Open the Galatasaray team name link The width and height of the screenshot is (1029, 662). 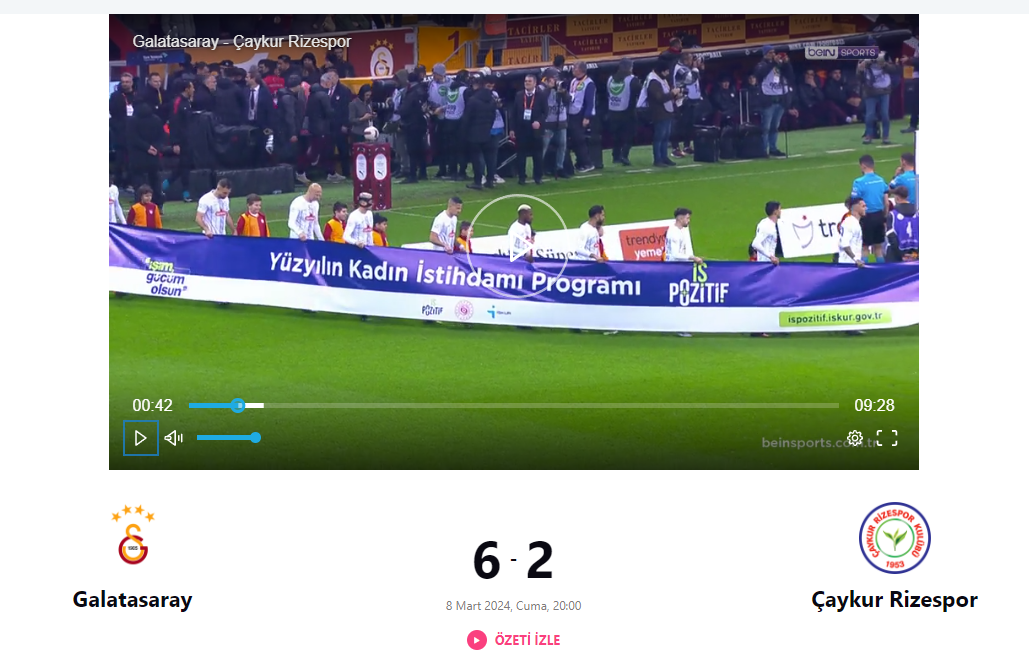[133, 600]
